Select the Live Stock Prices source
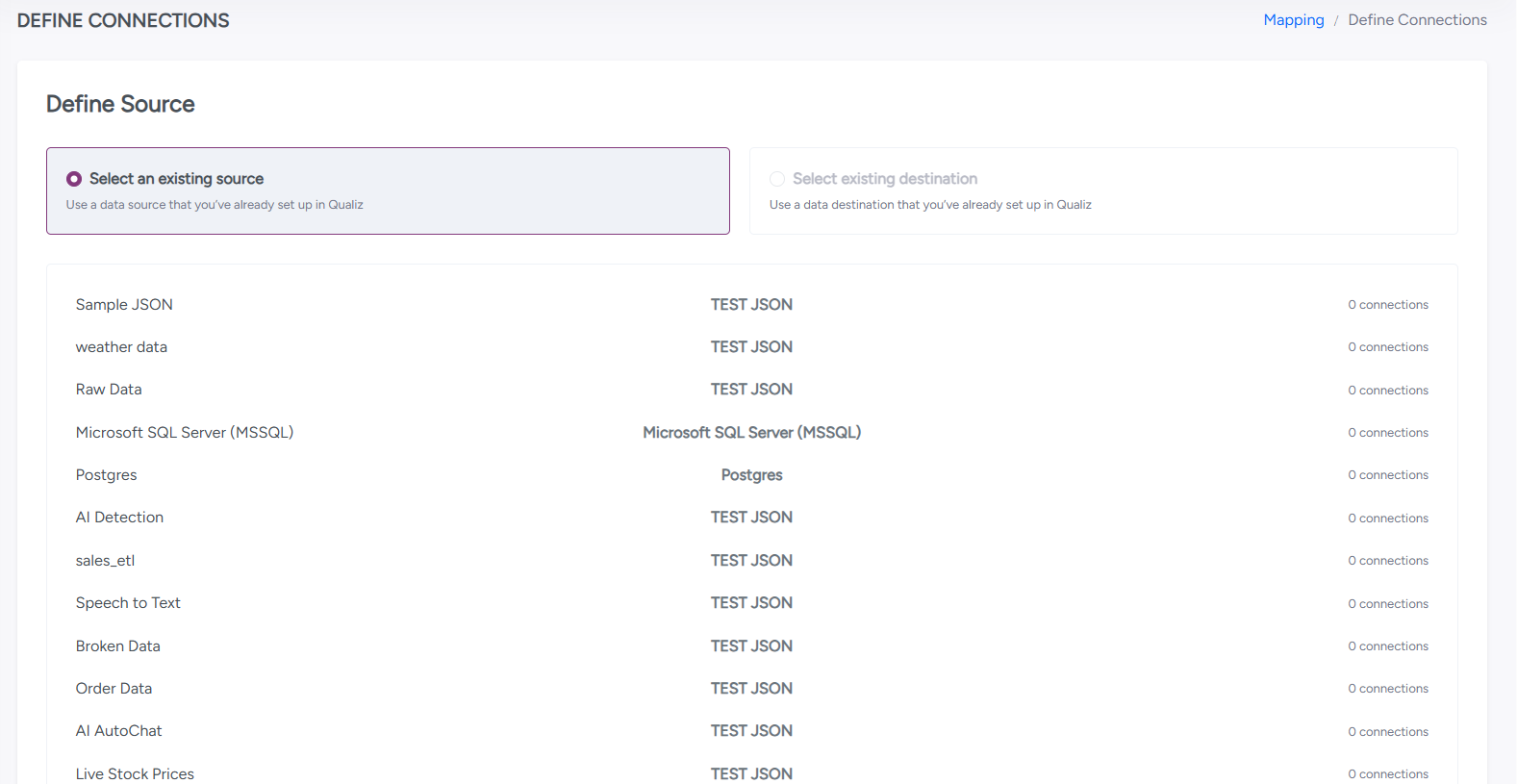The image size is (1517, 784). tap(135, 773)
